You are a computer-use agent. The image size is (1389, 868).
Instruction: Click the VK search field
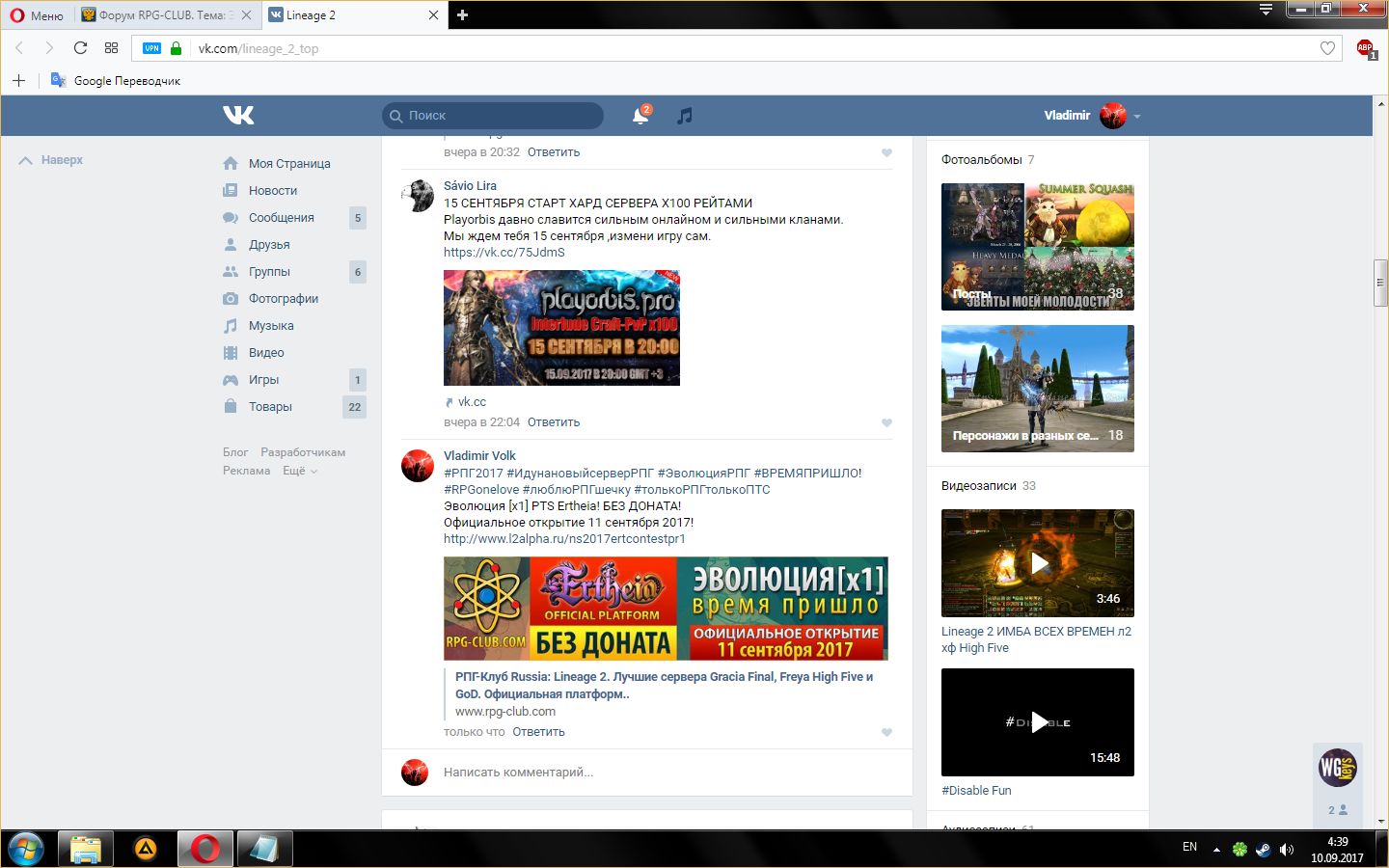493,116
